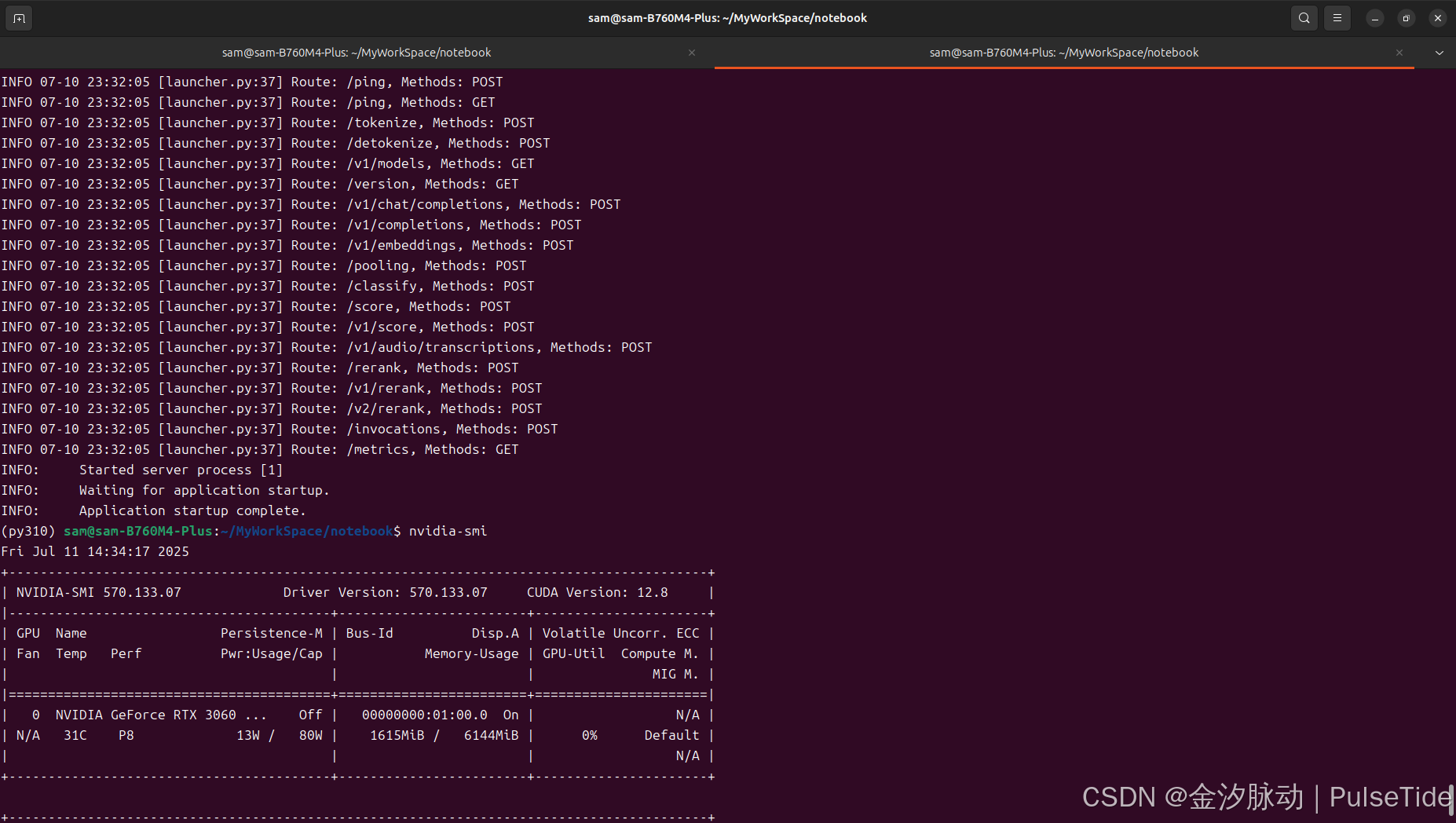The image size is (1456, 823).
Task: Click the 'MIG M.' column header
Action: click(675, 674)
